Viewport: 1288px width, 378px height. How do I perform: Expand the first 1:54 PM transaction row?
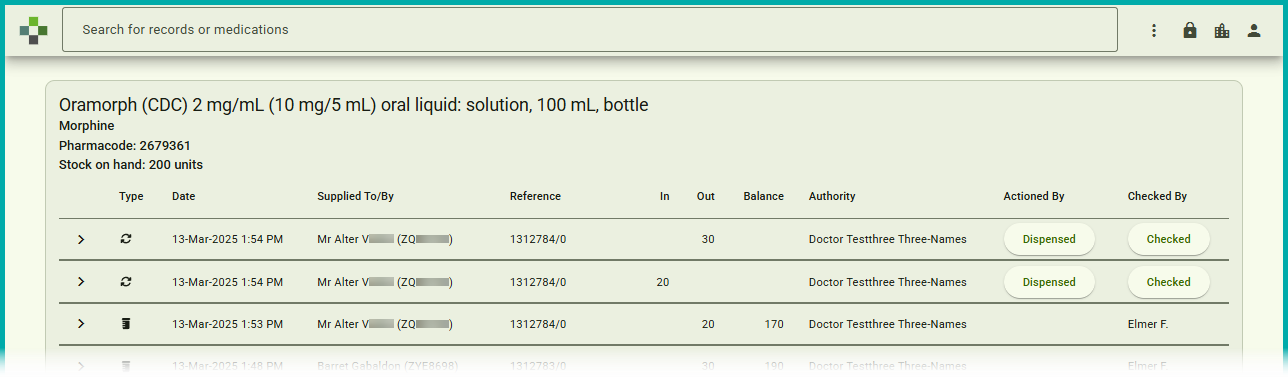tap(81, 240)
